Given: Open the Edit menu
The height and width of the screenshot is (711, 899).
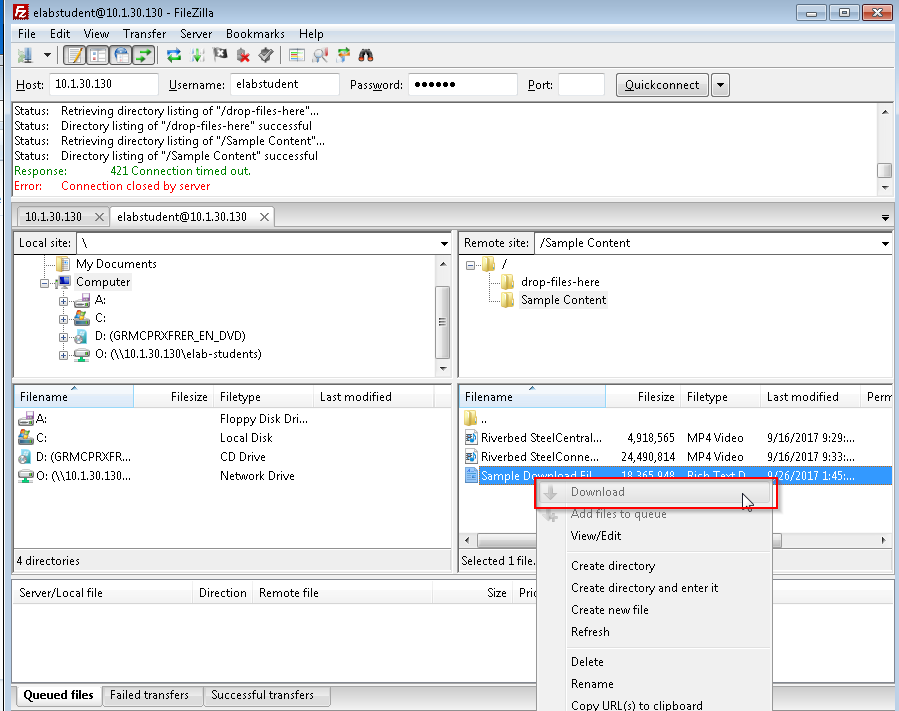Looking at the screenshot, I should click(x=60, y=34).
